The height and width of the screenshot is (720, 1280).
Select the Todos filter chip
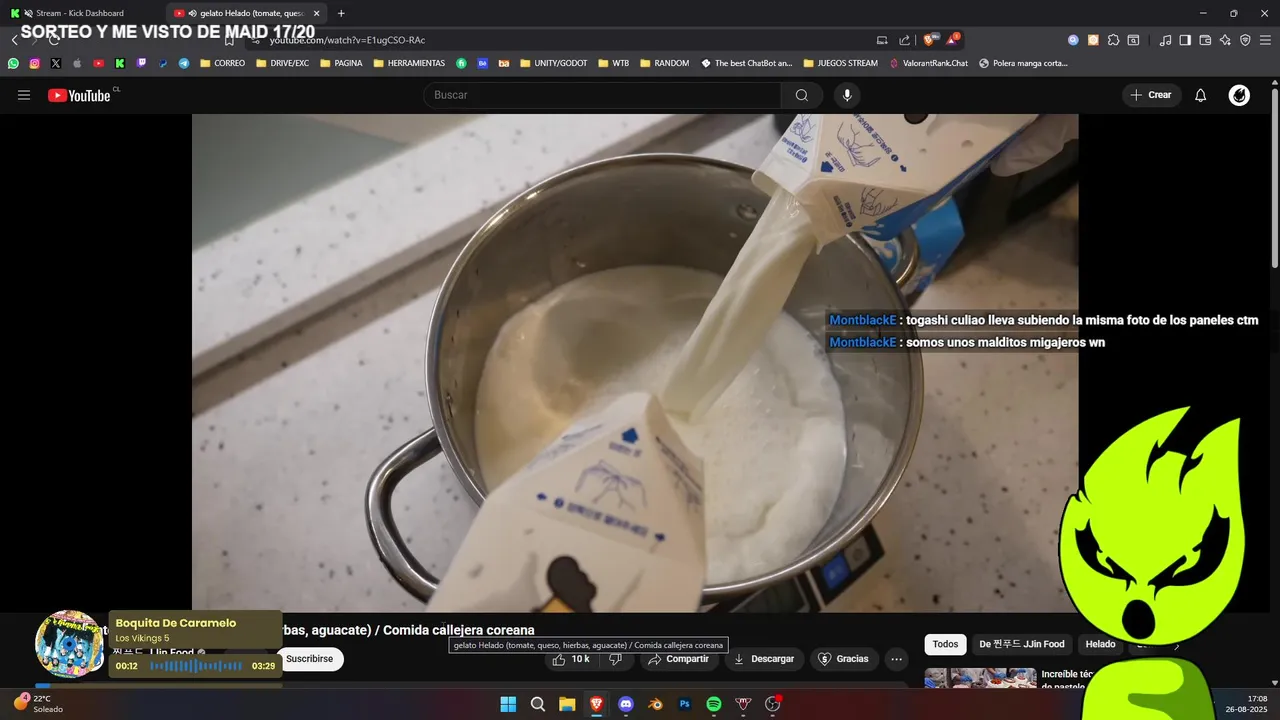945,644
